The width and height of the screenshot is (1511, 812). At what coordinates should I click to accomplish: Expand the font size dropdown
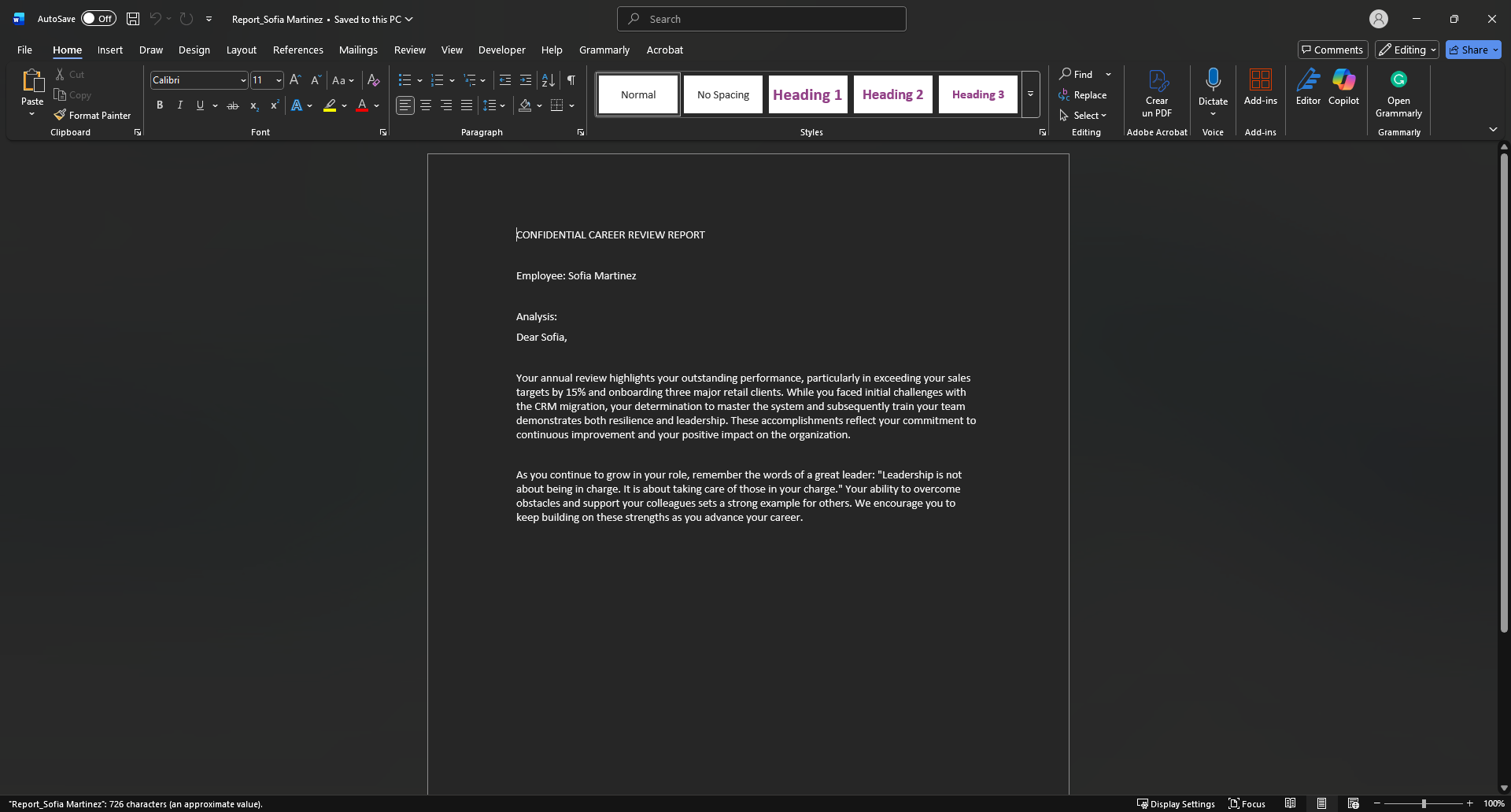coord(279,80)
